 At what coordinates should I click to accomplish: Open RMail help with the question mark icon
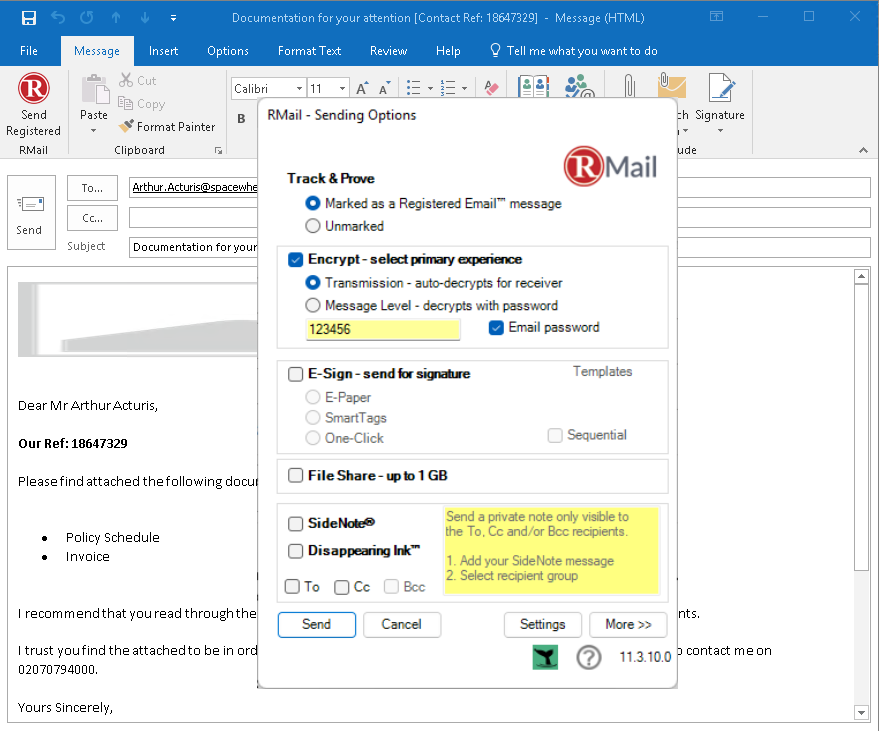pos(589,657)
